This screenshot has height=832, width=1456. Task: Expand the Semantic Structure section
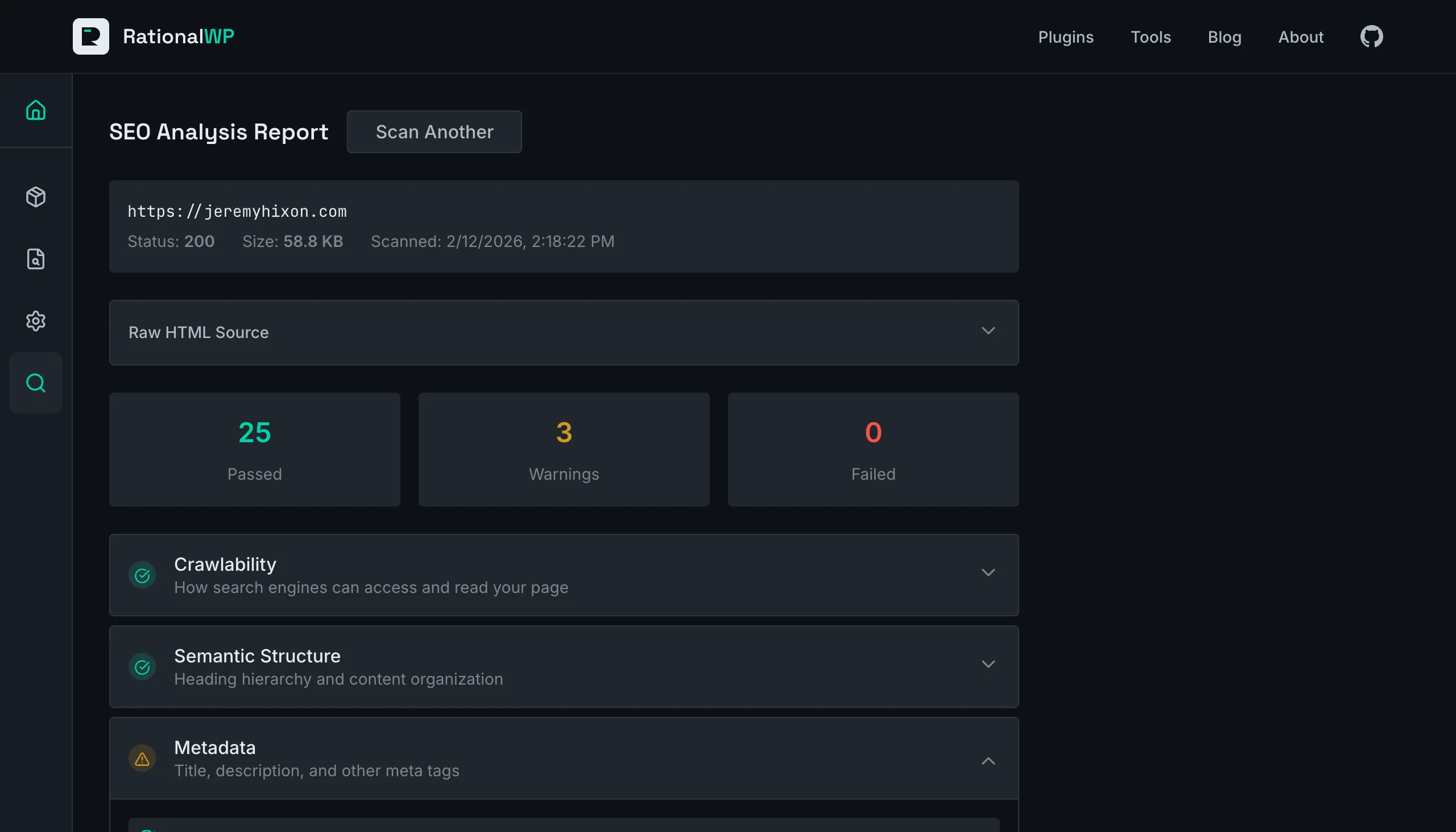point(988,664)
